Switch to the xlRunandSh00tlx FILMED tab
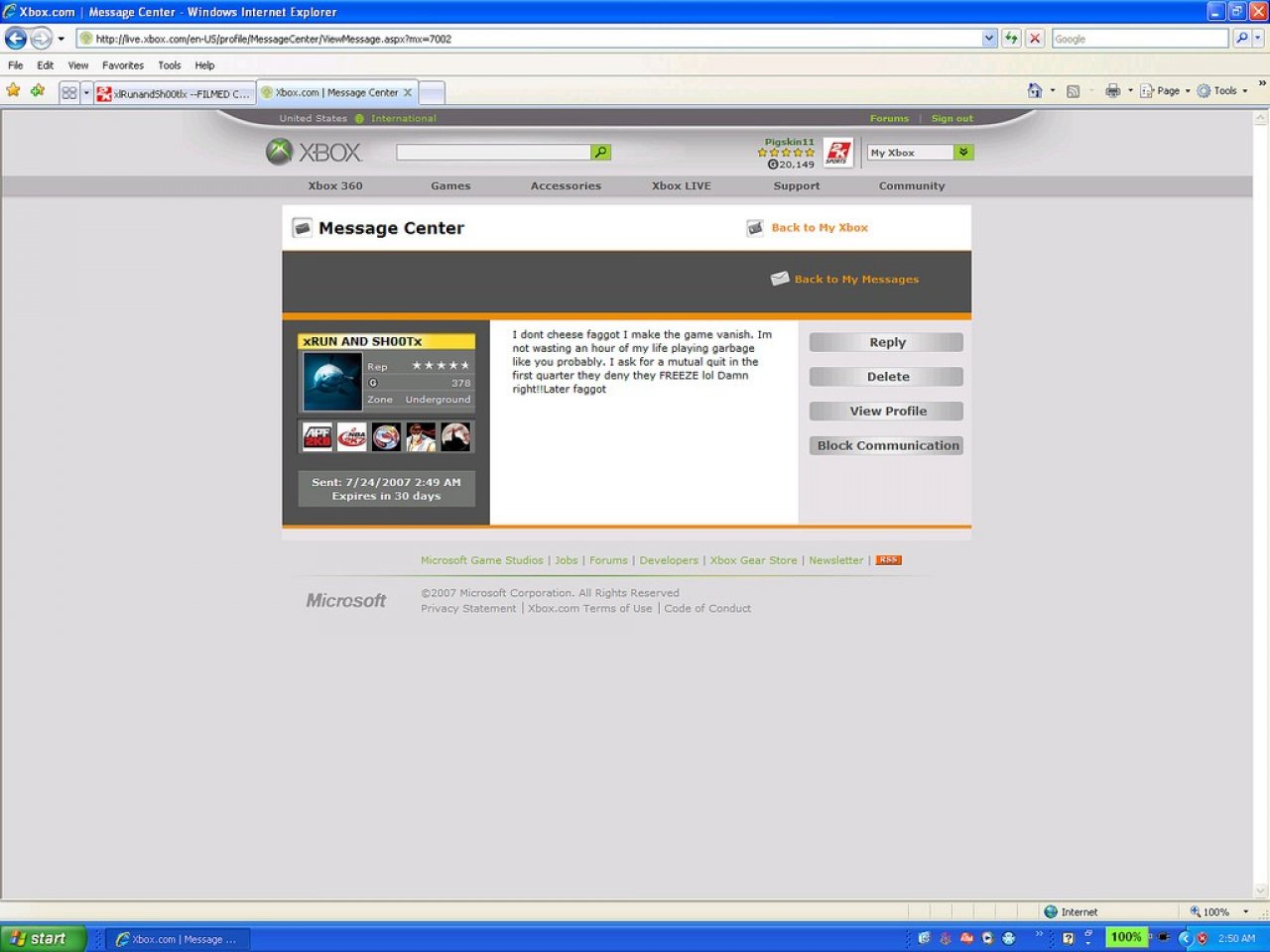 pos(176,94)
